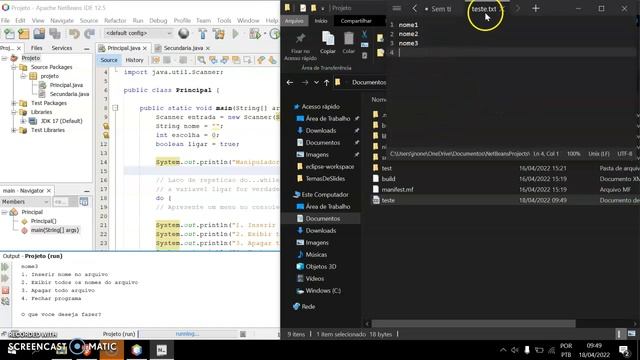The width and height of the screenshot is (640, 360).
Task: Open the Compartilhar ribbon tab
Action: point(356,21)
